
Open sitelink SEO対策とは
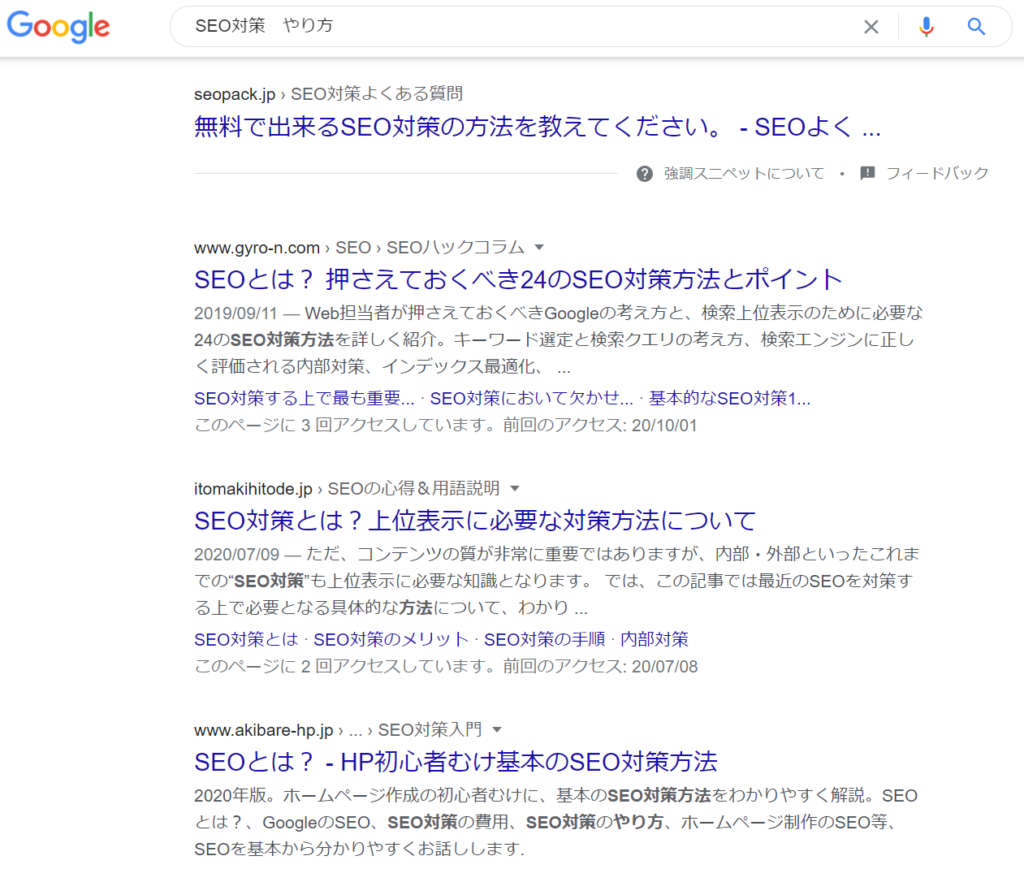(246, 639)
